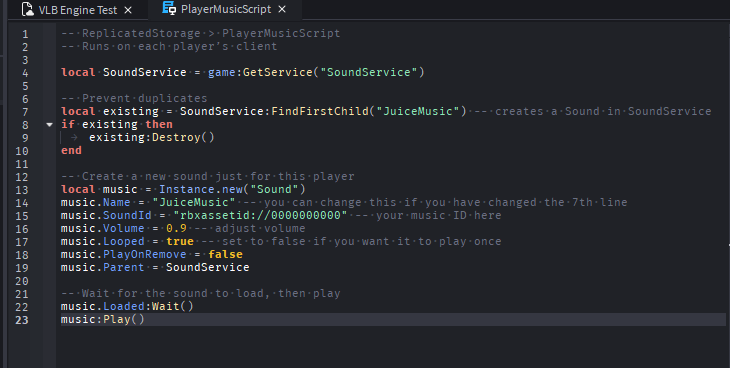Click the 'adjust volume' comment

[250, 228]
